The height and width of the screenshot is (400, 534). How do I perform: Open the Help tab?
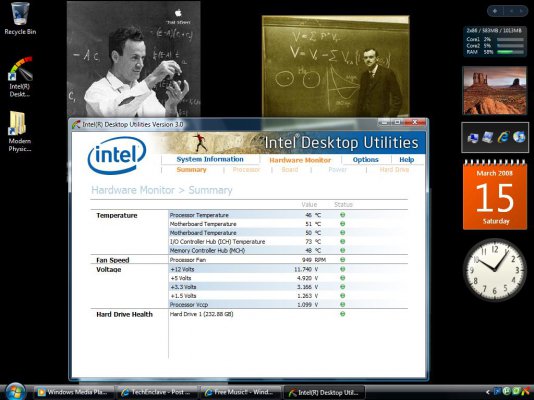click(407, 160)
